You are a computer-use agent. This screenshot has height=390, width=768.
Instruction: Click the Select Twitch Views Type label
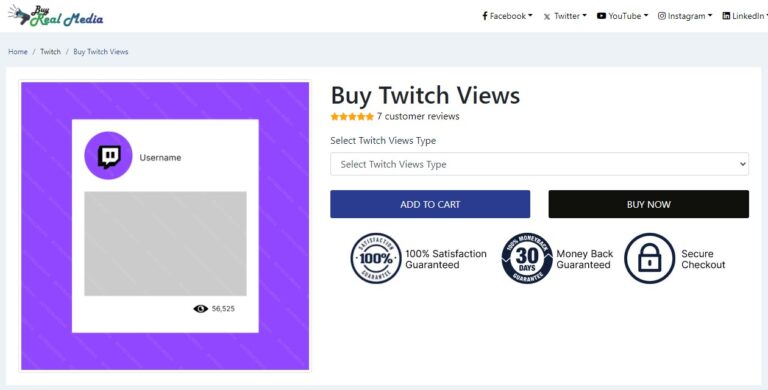(383, 141)
